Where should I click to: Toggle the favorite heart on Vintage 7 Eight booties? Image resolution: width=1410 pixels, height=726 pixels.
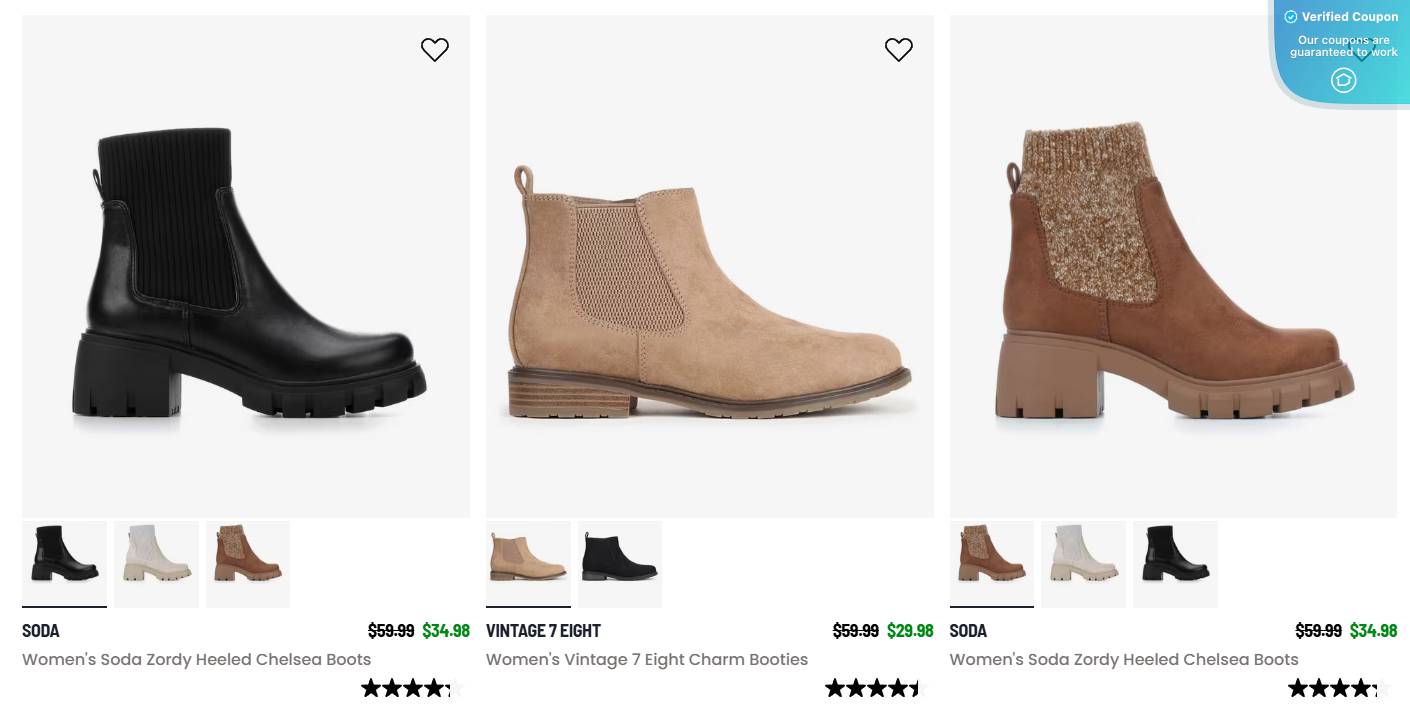point(898,49)
